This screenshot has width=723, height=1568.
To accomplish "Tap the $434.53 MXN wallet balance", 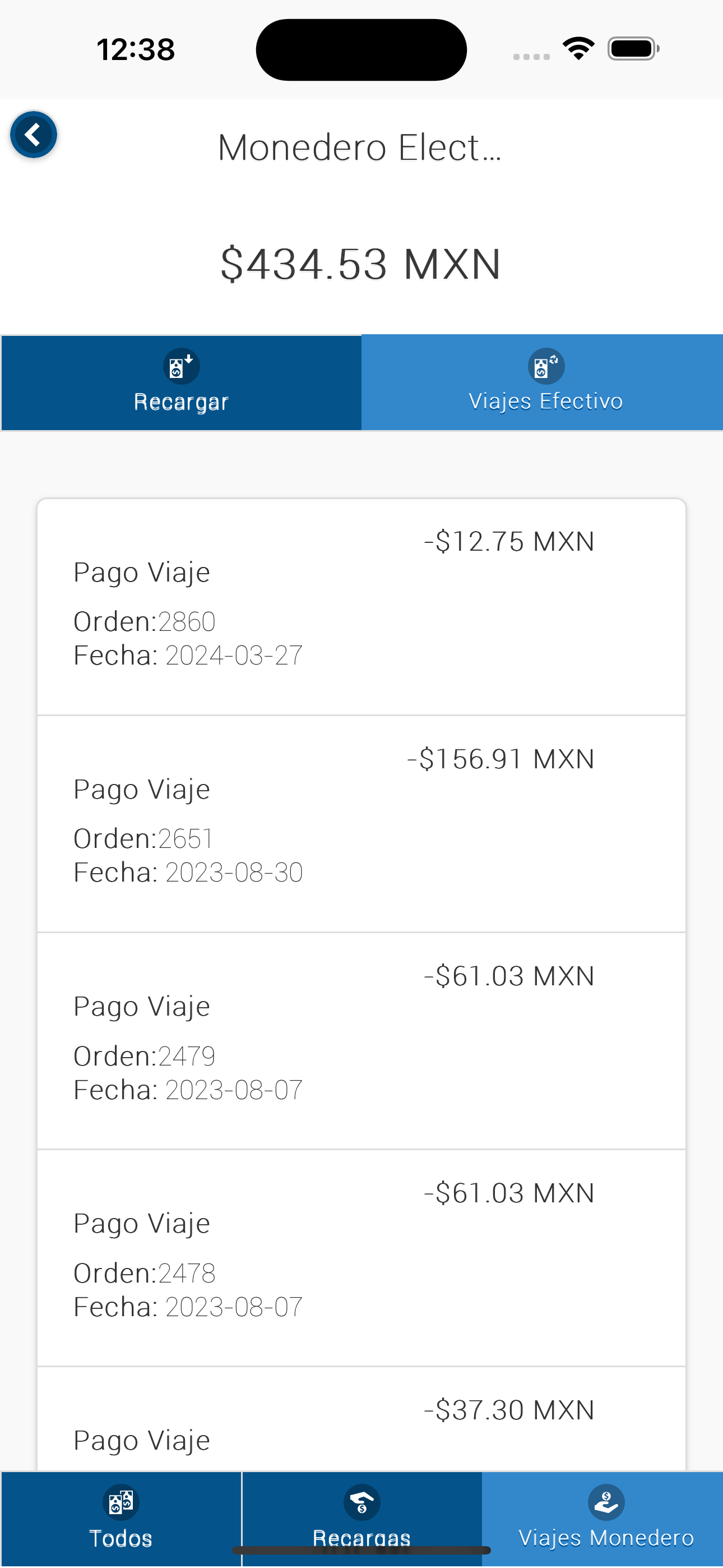I will (361, 264).
